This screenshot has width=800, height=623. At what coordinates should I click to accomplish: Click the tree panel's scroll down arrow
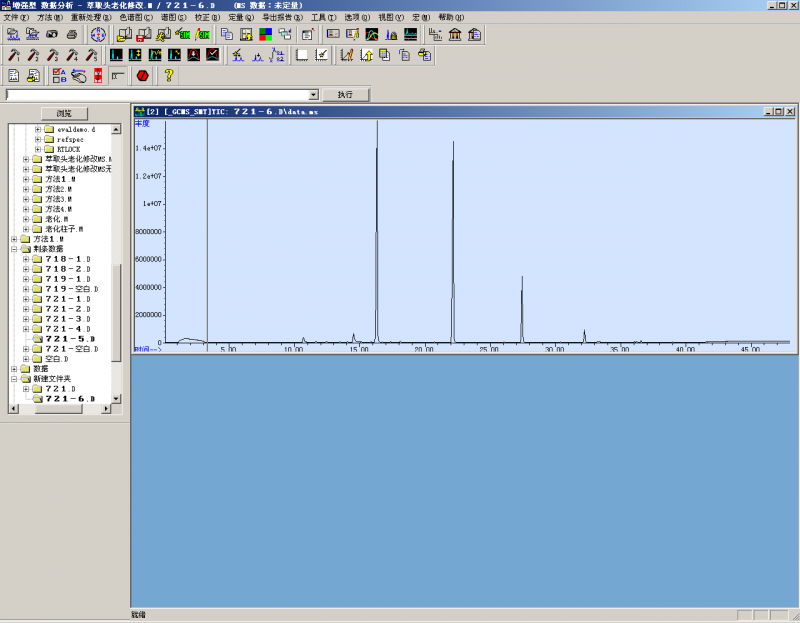pos(116,398)
